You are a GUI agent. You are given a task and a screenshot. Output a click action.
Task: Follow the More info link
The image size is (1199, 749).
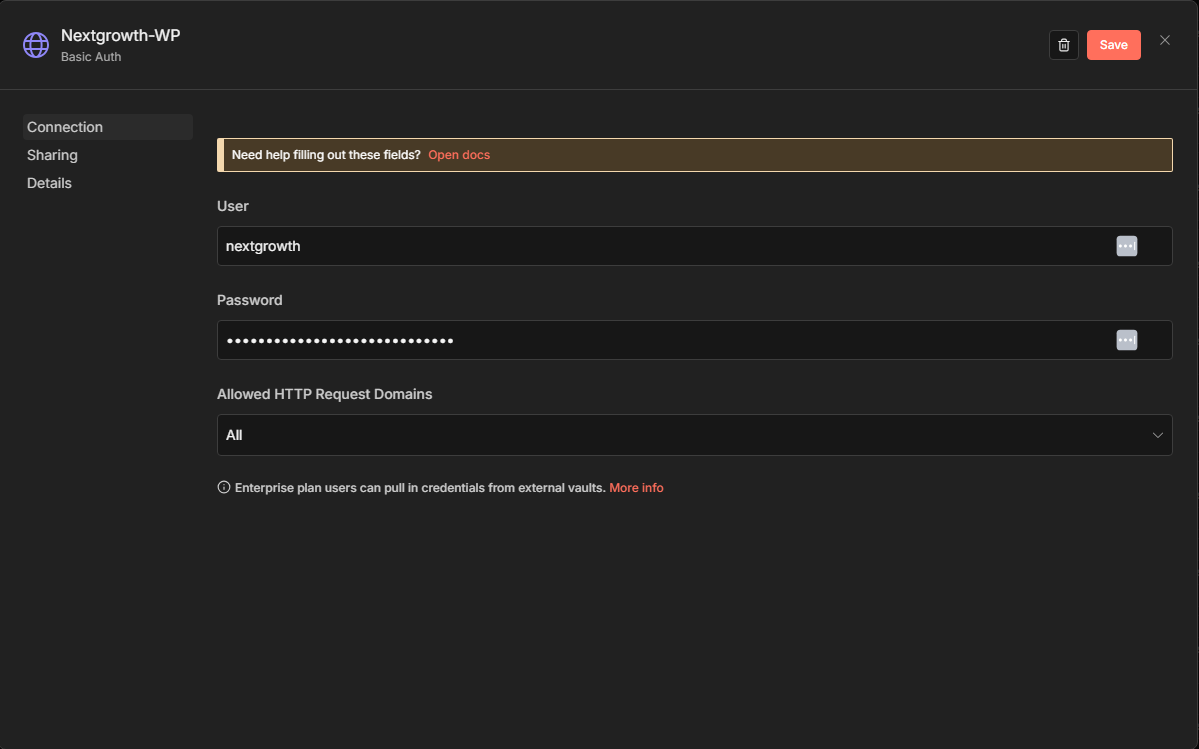pos(636,488)
